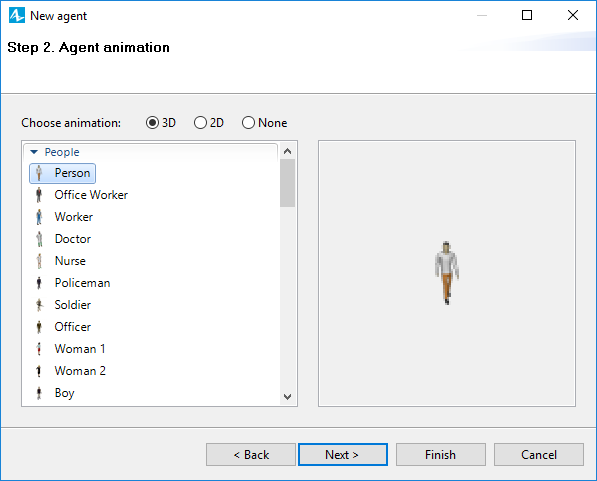
Task: Select the Woman 1 figure icon
Action: [x=39, y=349]
